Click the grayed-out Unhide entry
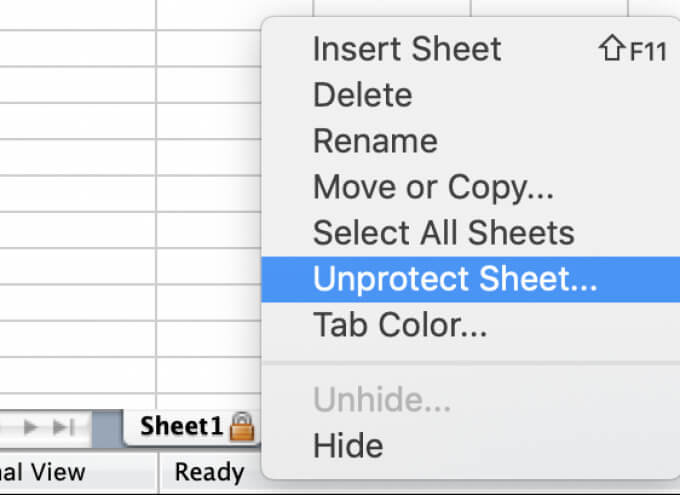The image size is (680, 495). (x=382, y=400)
